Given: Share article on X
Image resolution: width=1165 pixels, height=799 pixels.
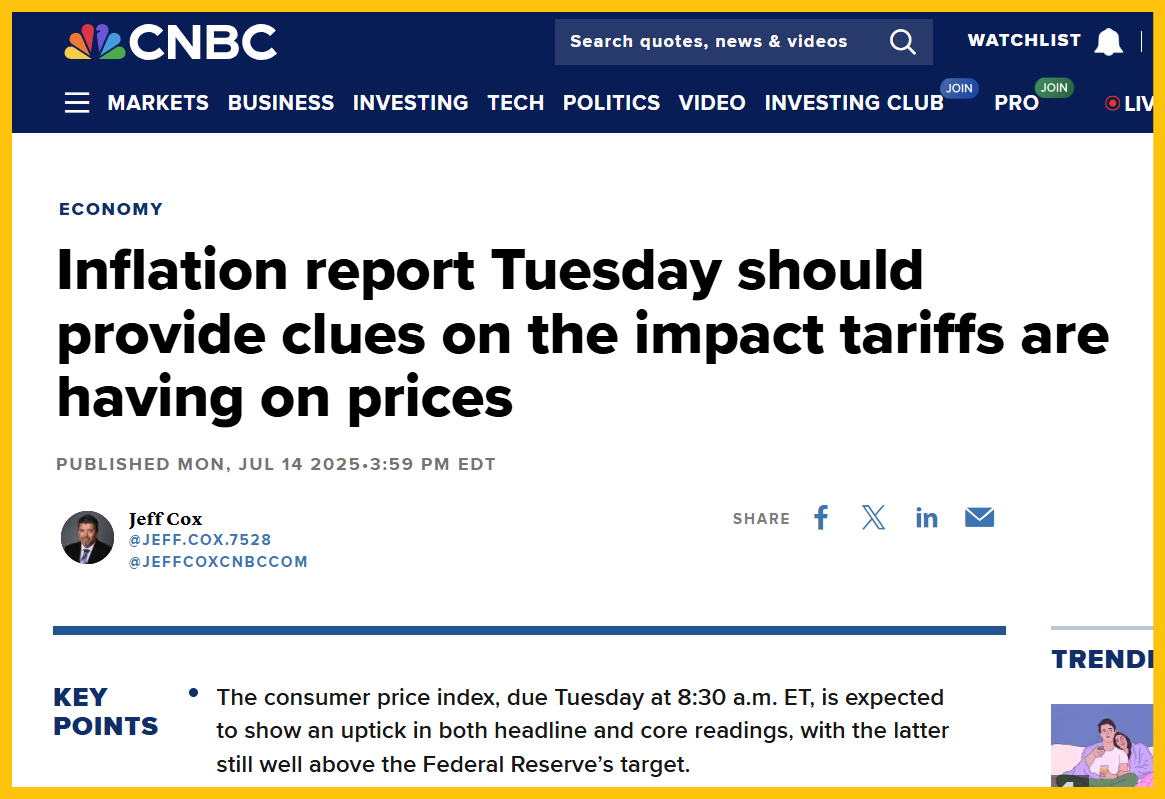Looking at the screenshot, I should (873, 518).
